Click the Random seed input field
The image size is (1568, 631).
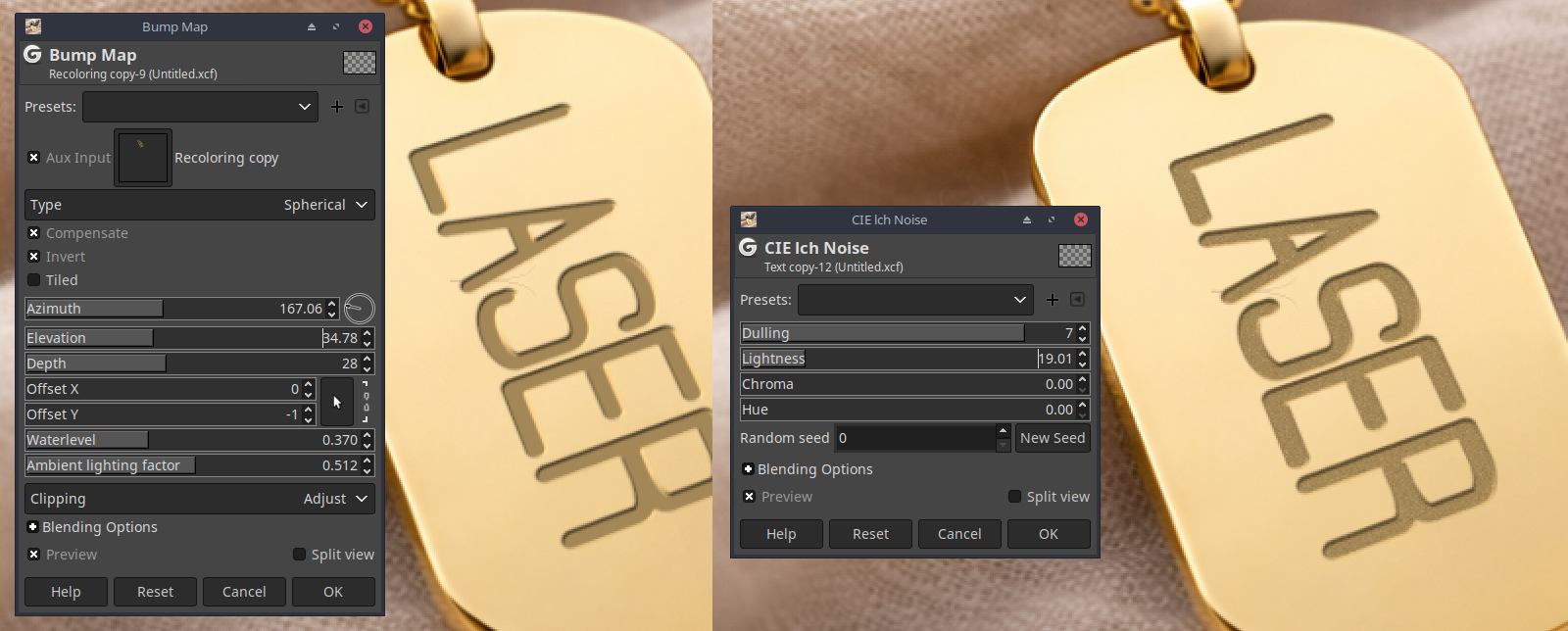(x=914, y=438)
